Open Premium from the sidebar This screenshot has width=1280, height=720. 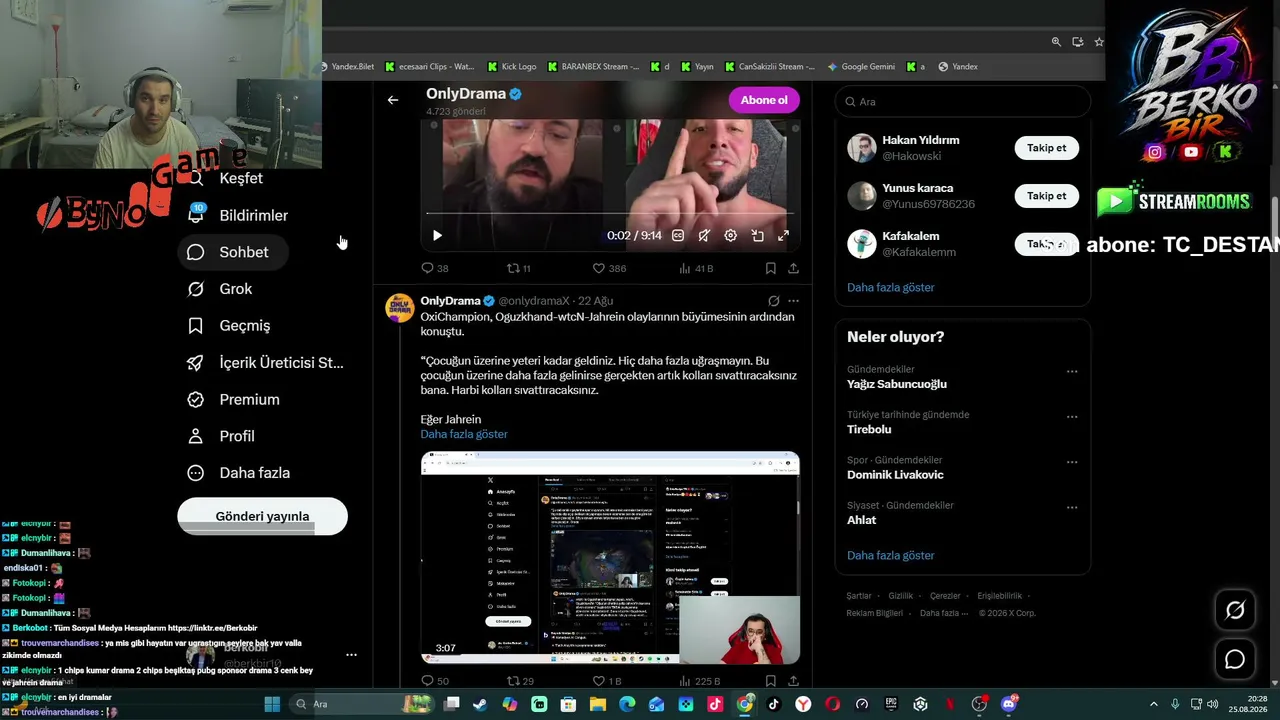236,399
